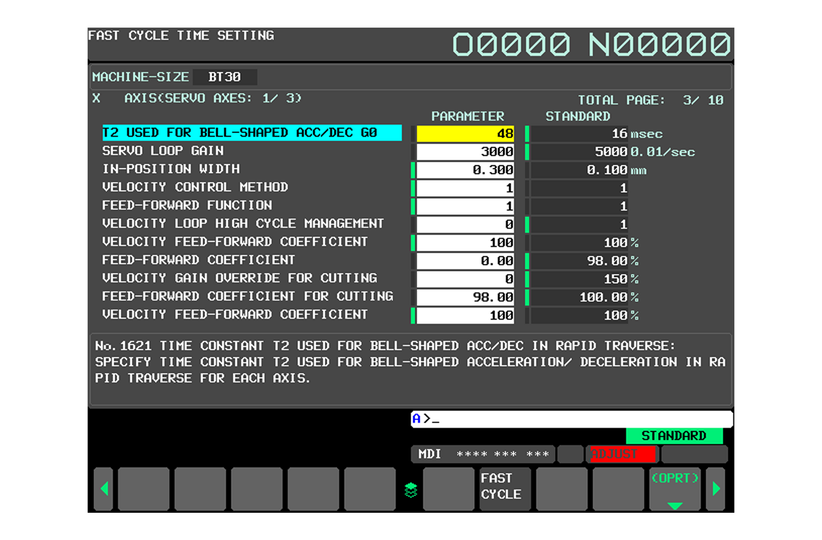
Task: Click the MACHINE-SIZE BT30 field
Action: tap(227, 77)
